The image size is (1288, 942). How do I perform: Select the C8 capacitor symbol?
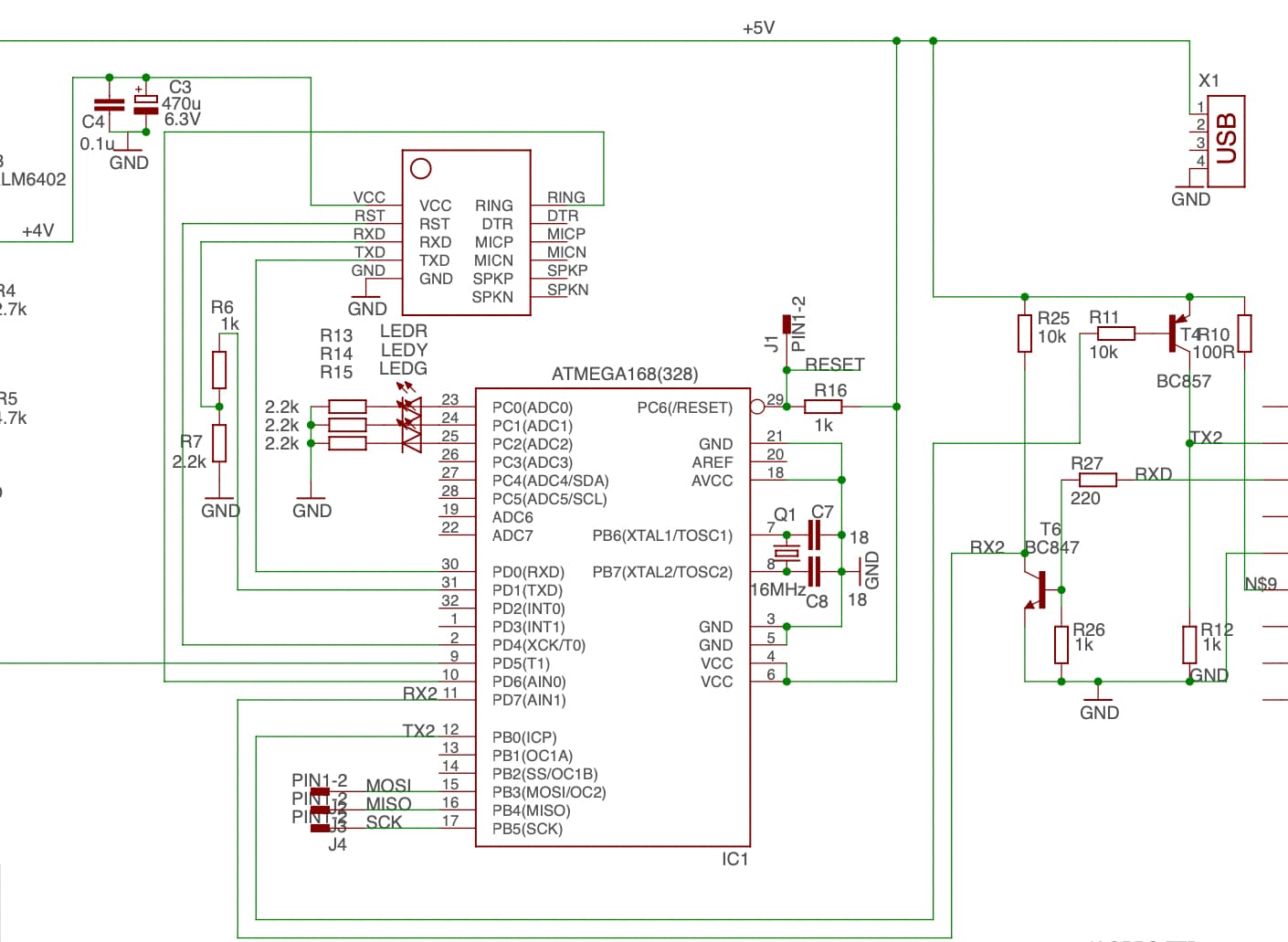tap(814, 571)
